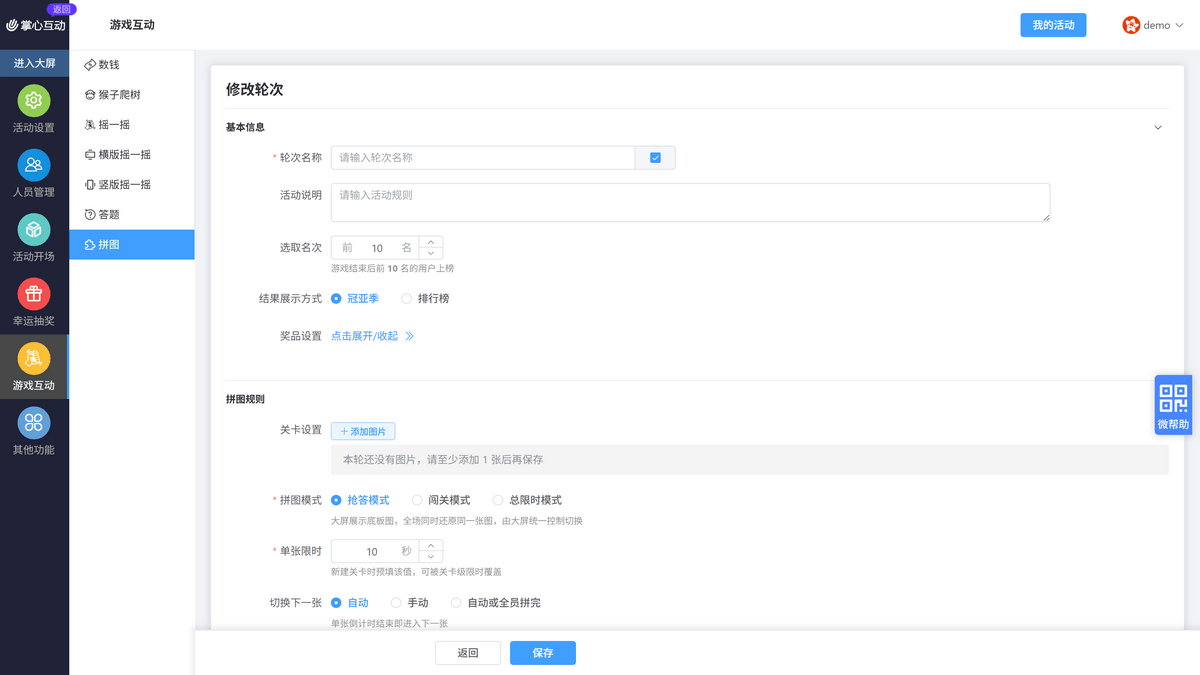Increase 选取名次 value with up arrow
The width and height of the screenshot is (1200, 675).
431,242
